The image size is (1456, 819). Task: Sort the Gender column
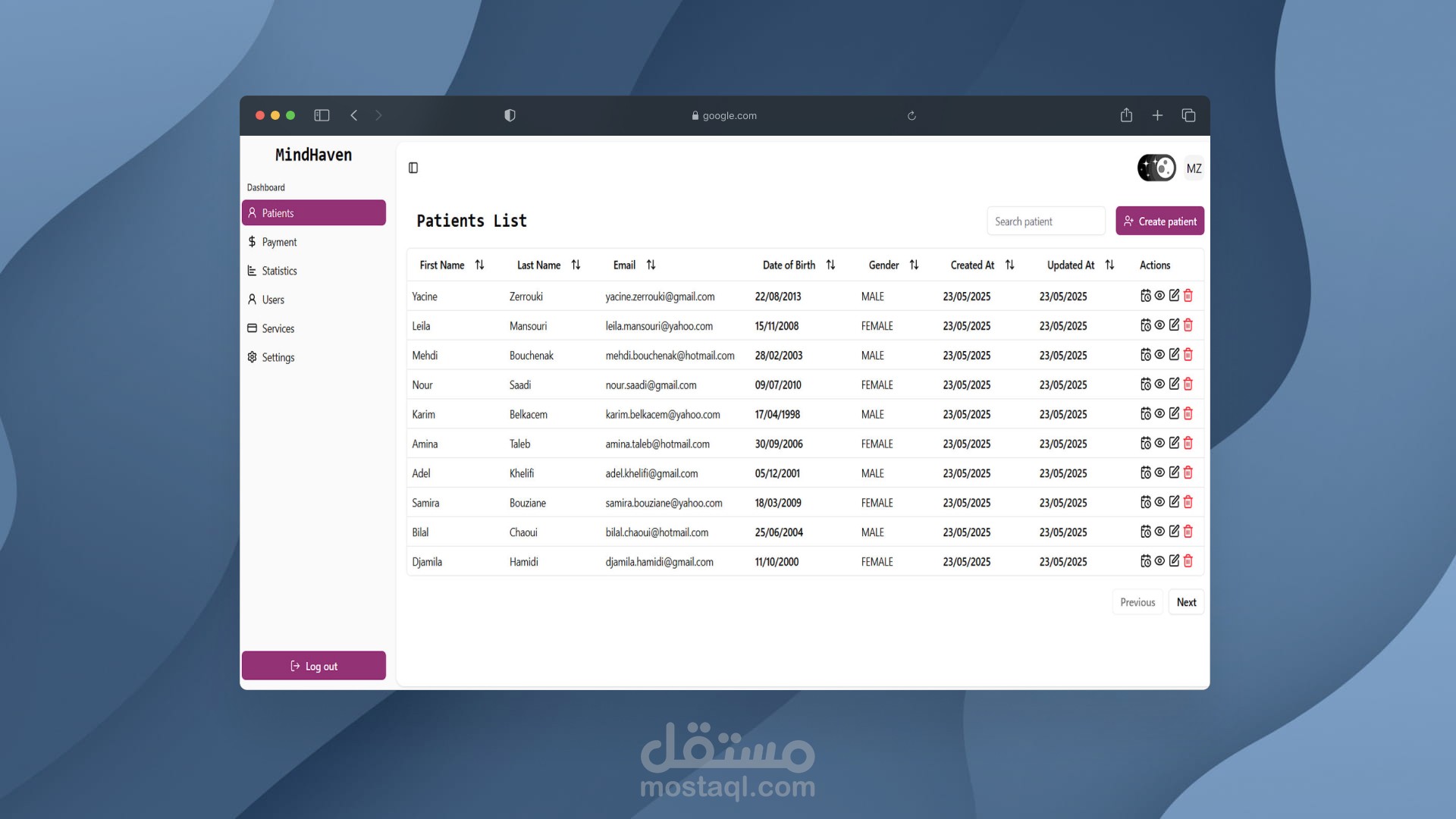(914, 265)
